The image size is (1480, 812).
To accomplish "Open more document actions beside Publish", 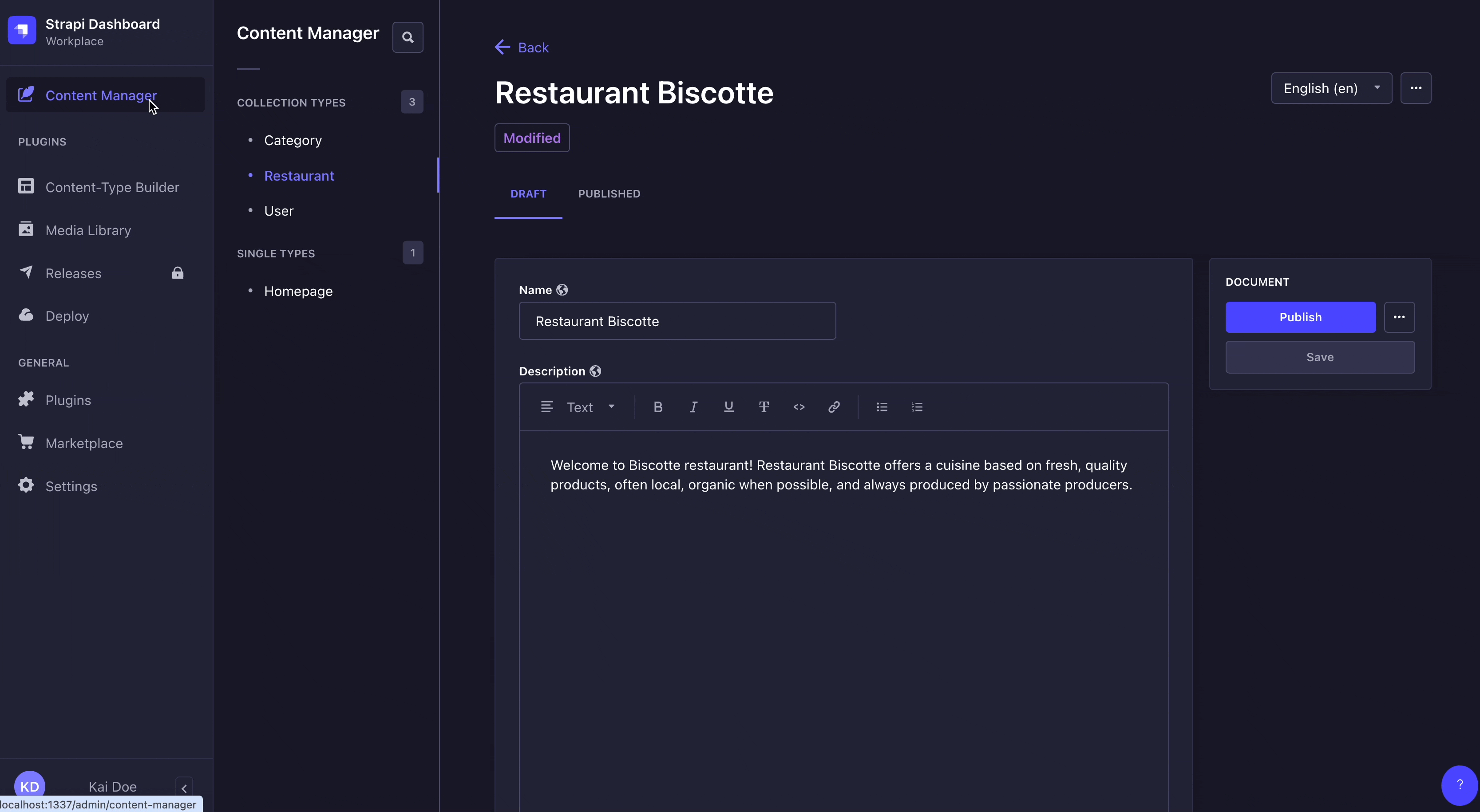I will [1399, 317].
